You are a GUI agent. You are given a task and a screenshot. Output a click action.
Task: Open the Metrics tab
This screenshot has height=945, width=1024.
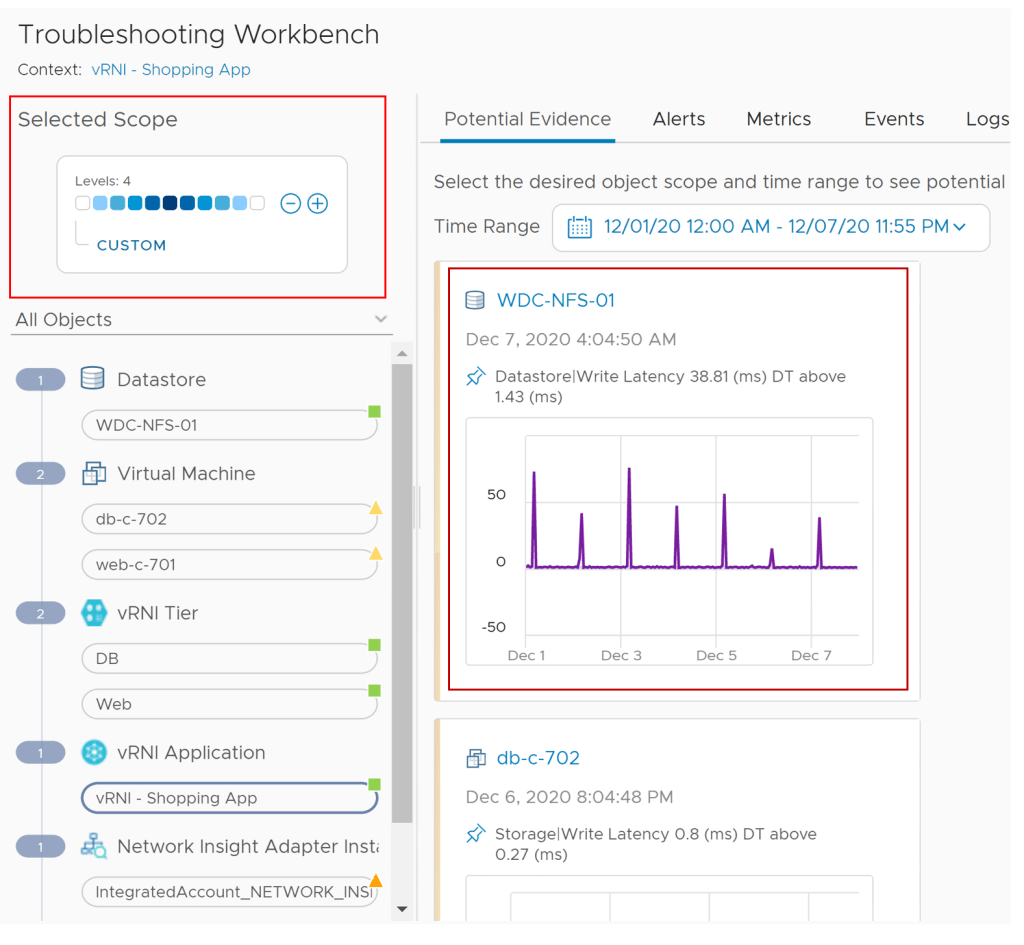point(778,119)
